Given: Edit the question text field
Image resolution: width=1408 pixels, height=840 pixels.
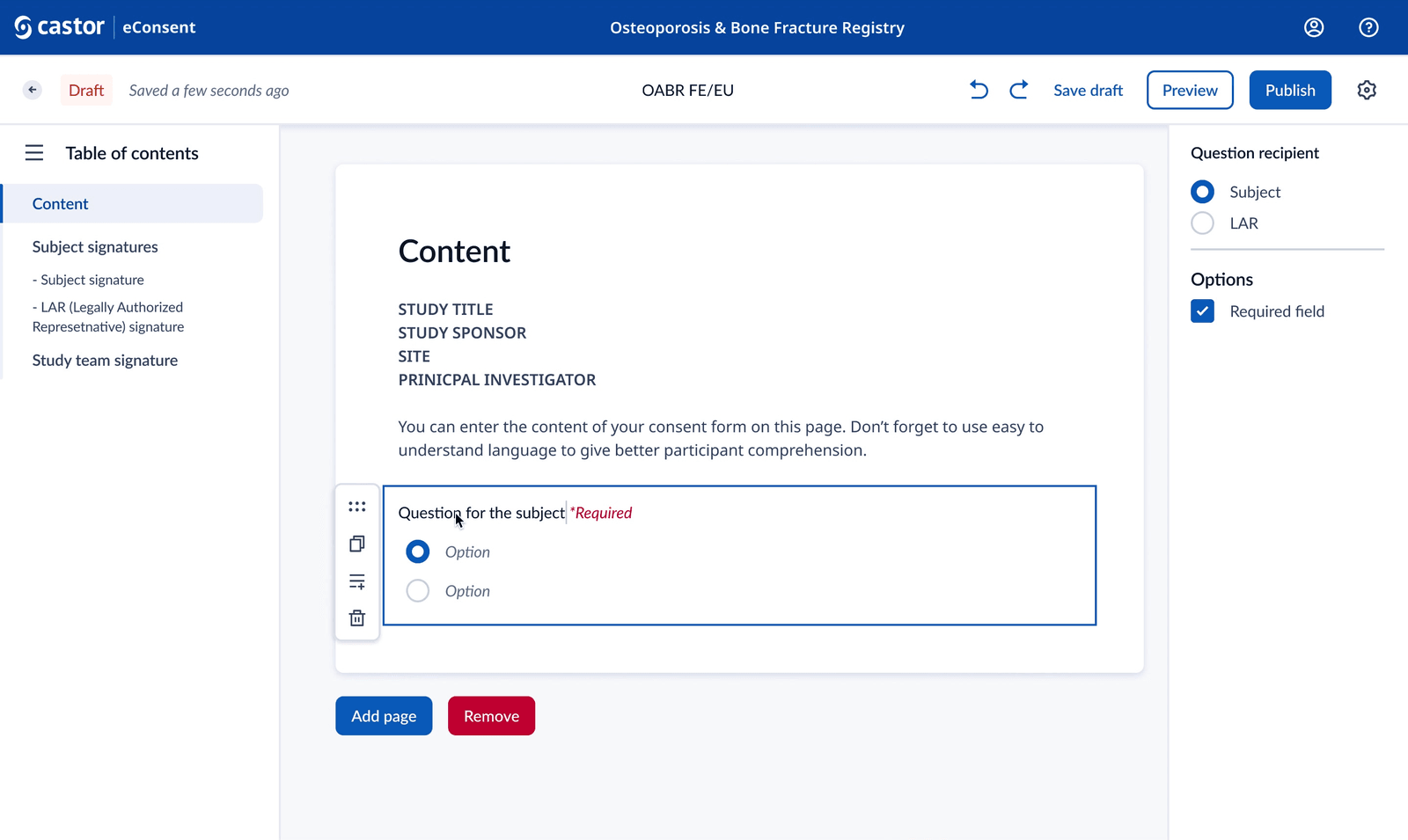Looking at the screenshot, I should 481,513.
